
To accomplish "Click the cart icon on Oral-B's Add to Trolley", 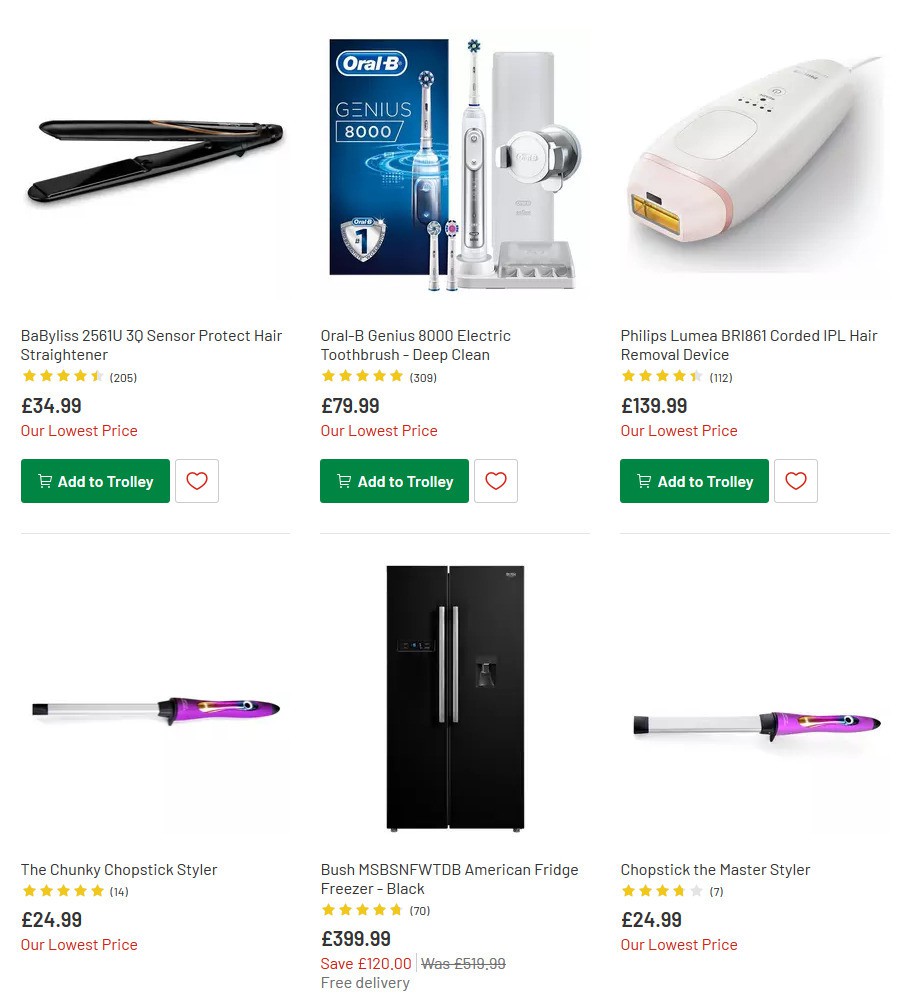I will pyautogui.click(x=344, y=481).
